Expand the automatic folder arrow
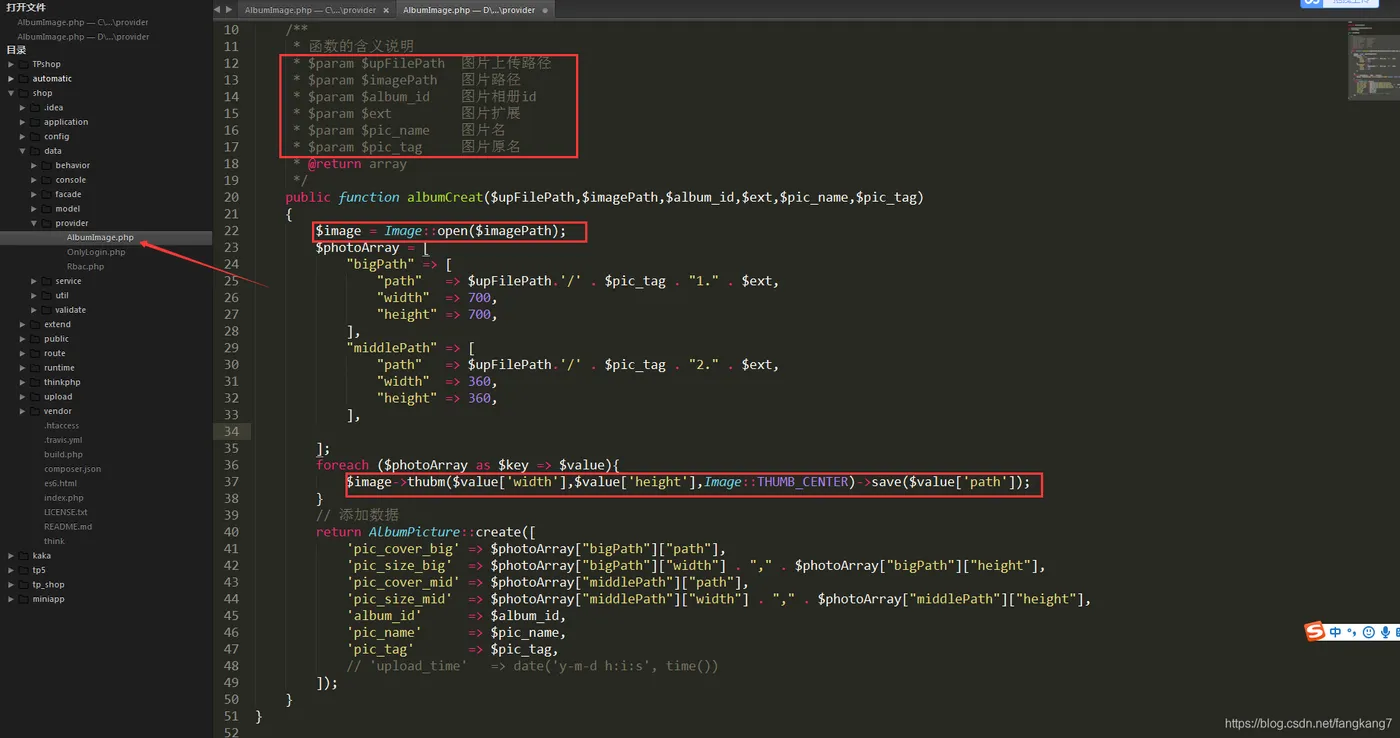Image resolution: width=1400 pixels, height=738 pixels. click(11, 78)
